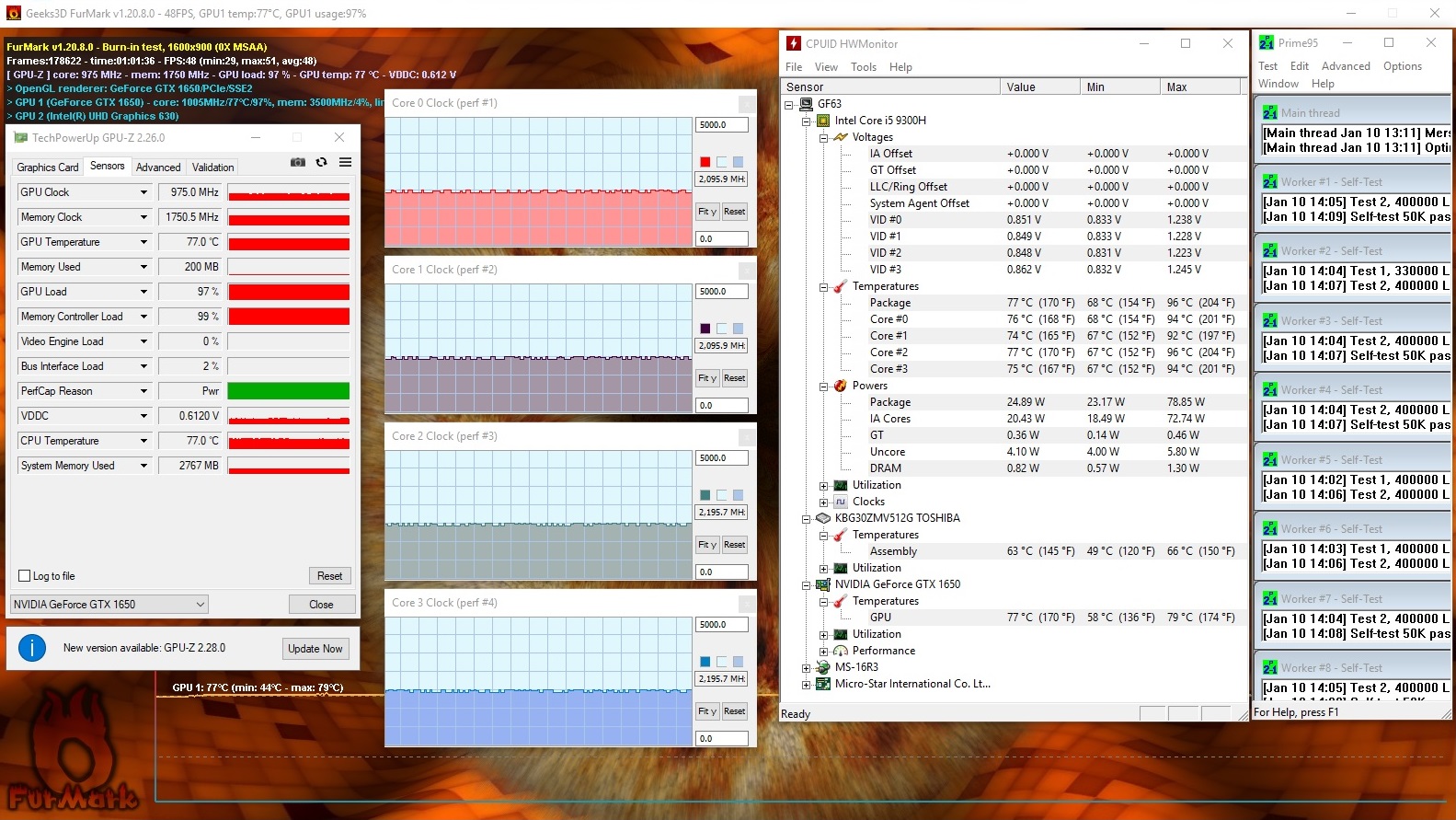Click the CPUID HWMonitor title bar icon
Screen dimensions: 1456x820
click(x=794, y=43)
